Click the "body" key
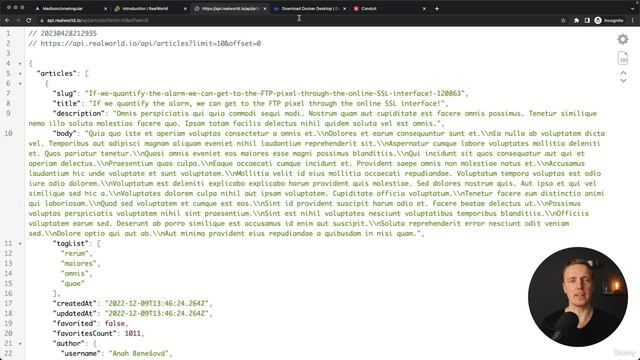Viewport: 640px width, 360px height. click(65, 133)
